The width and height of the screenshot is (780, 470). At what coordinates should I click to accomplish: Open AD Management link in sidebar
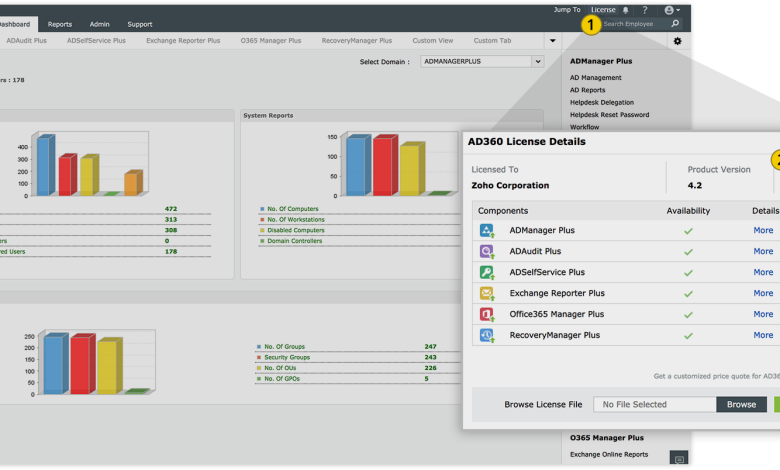[x=595, y=78]
